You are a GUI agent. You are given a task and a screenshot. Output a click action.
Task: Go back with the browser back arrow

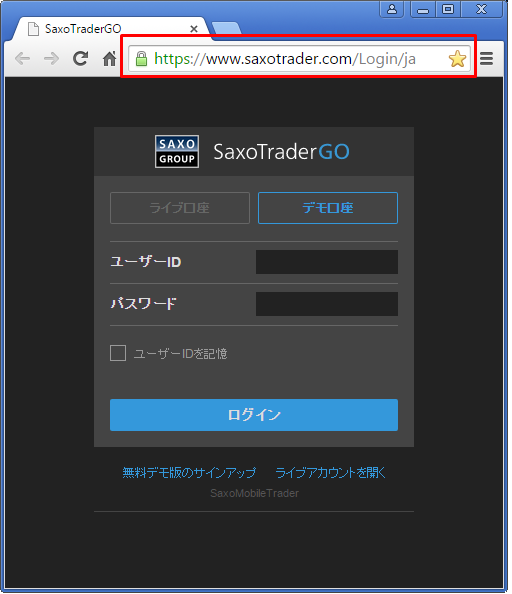click(22, 59)
